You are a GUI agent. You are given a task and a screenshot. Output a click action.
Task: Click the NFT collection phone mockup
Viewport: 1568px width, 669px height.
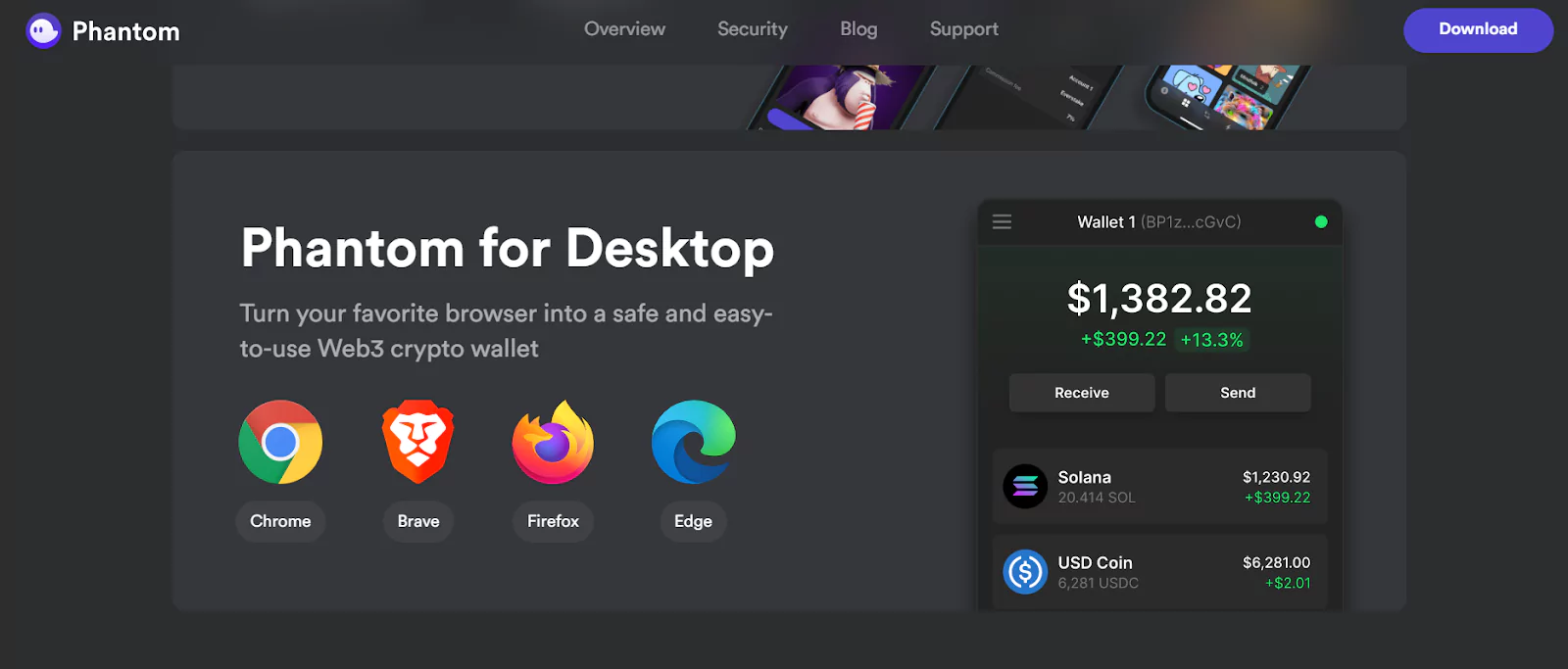1225,97
